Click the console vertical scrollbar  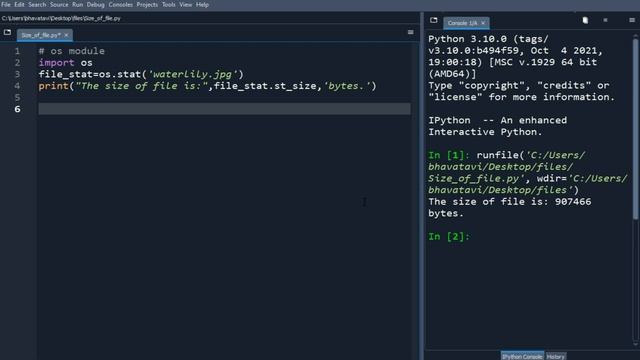click(636, 130)
